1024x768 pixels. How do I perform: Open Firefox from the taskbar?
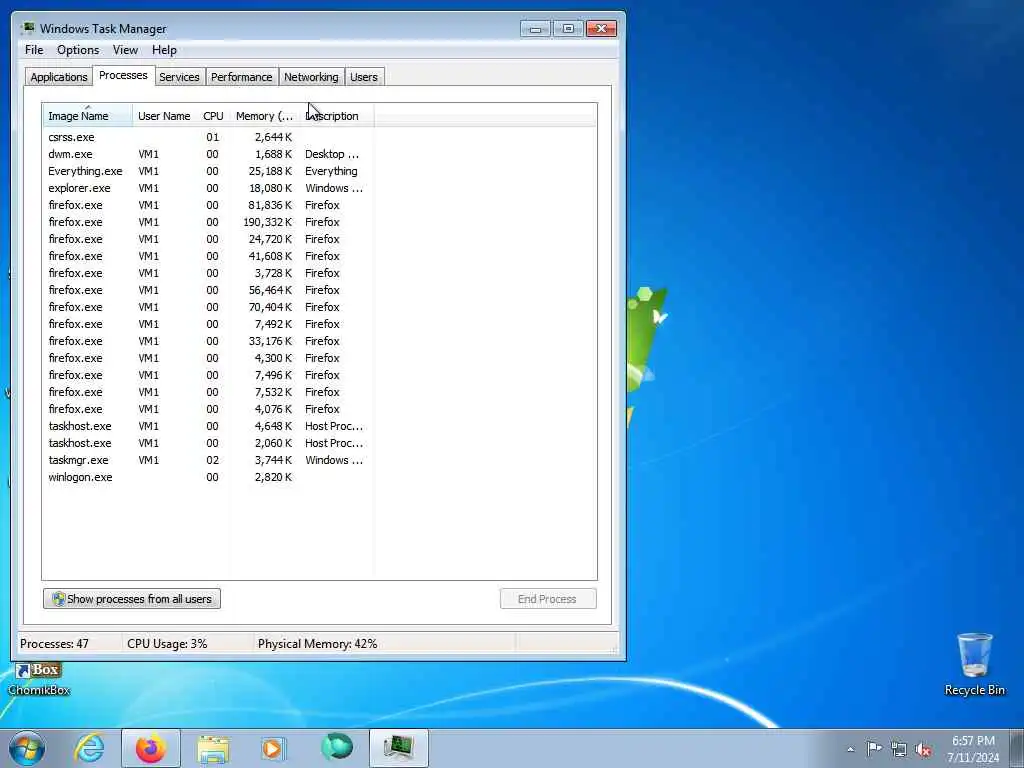151,748
